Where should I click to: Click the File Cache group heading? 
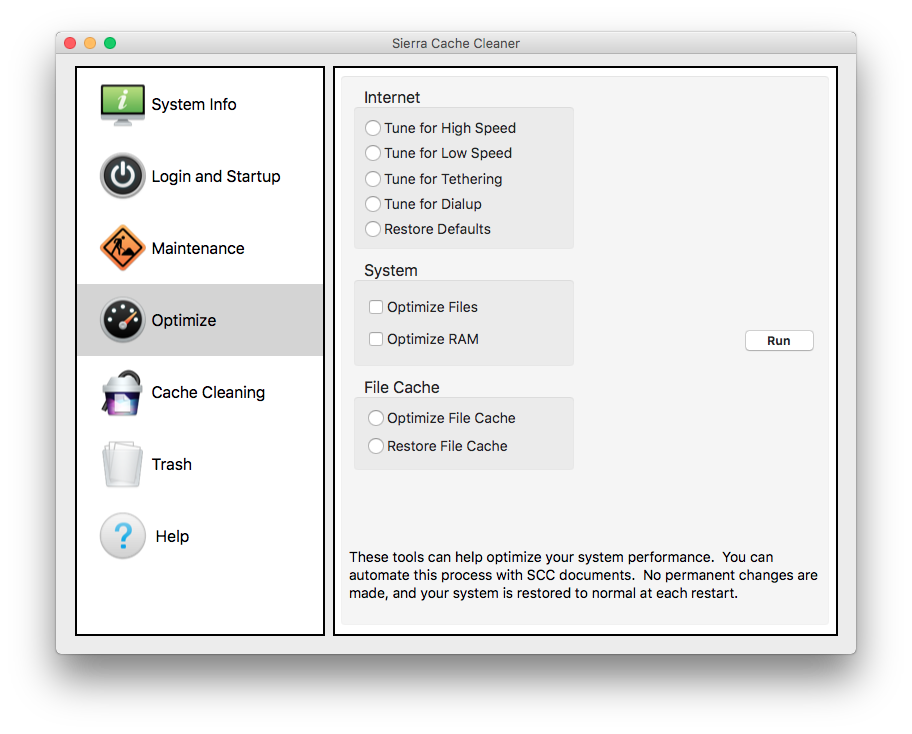pyautogui.click(x=401, y=387)
